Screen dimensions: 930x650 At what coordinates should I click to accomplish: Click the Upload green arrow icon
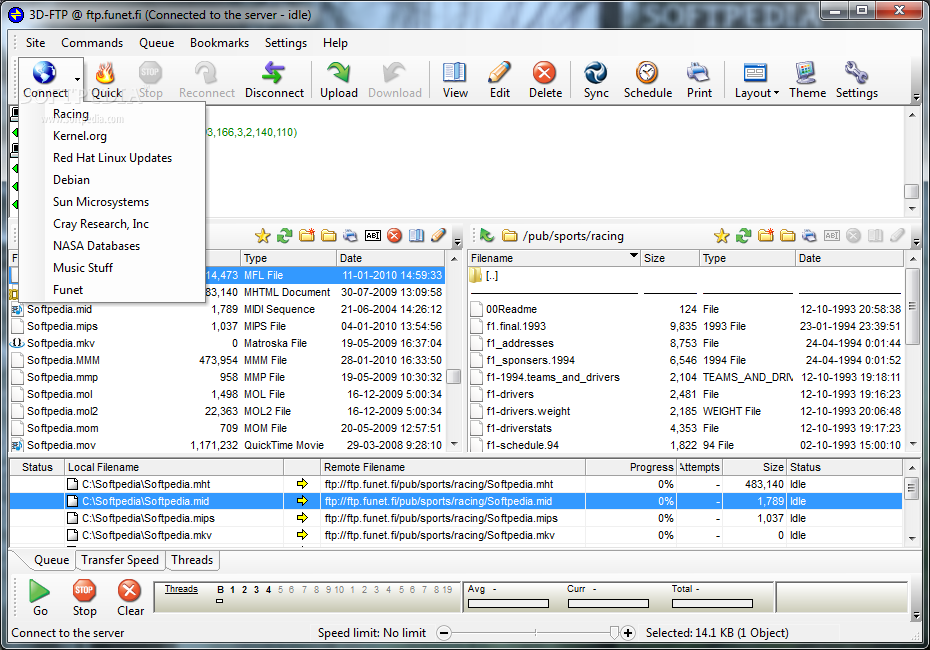(x=339, y=73)
